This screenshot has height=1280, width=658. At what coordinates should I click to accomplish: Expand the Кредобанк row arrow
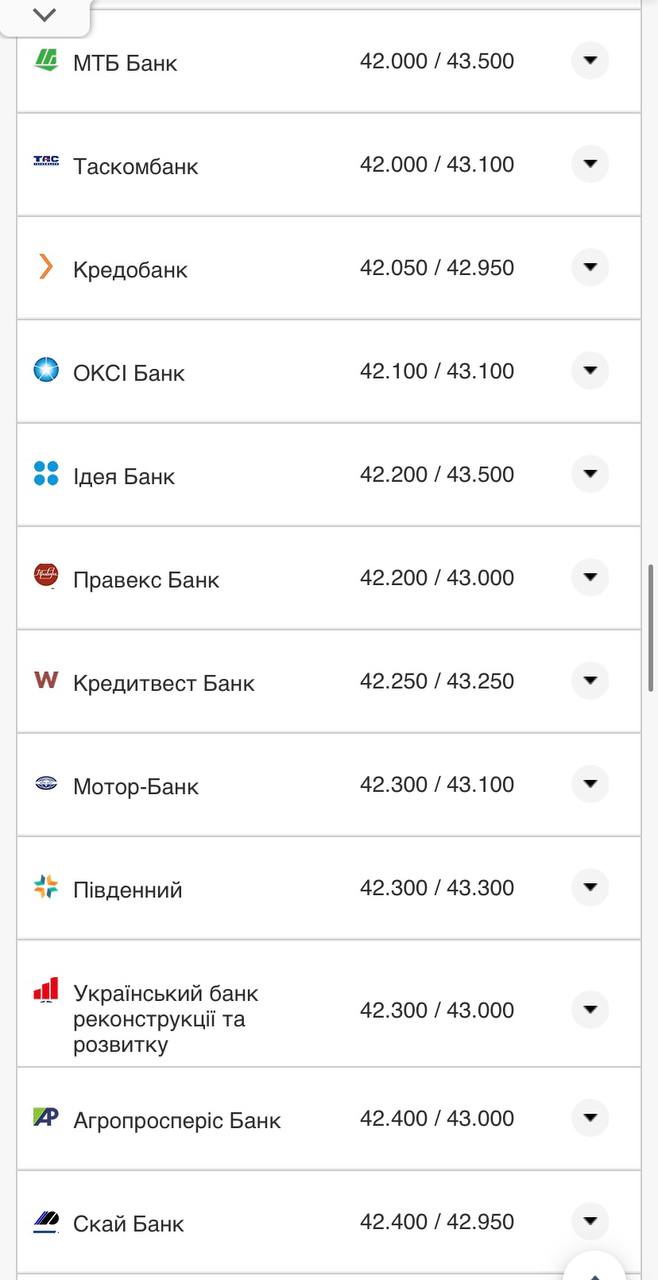point(590,267)
